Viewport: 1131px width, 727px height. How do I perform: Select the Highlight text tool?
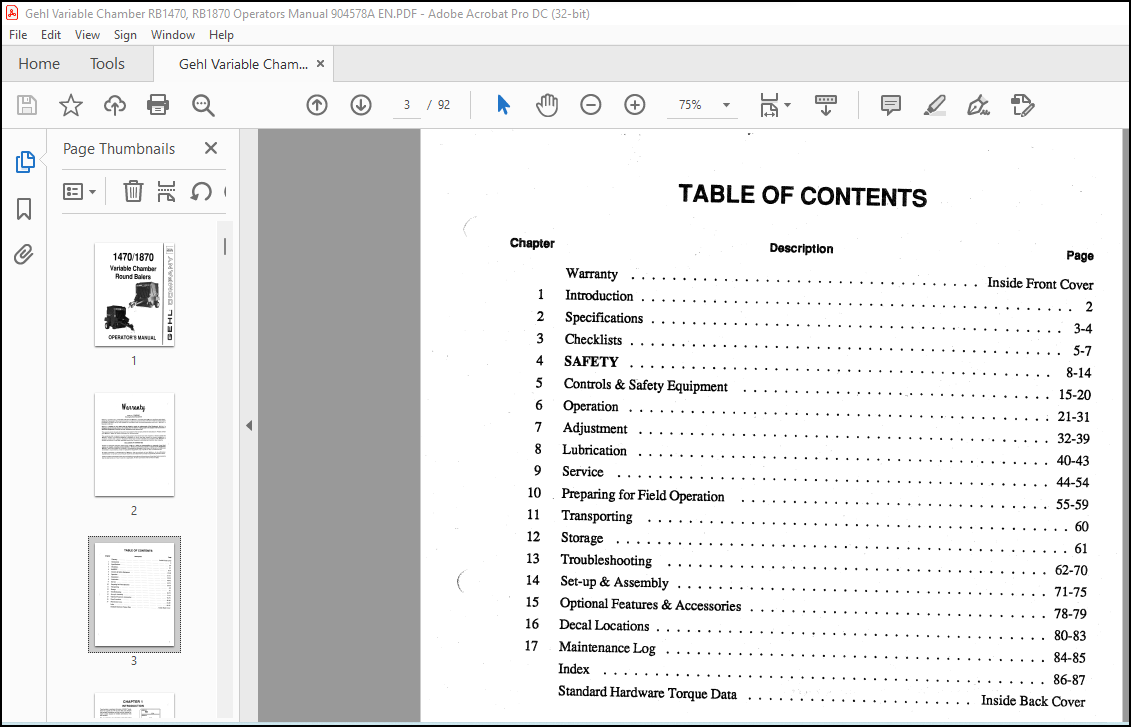[935, 105]
